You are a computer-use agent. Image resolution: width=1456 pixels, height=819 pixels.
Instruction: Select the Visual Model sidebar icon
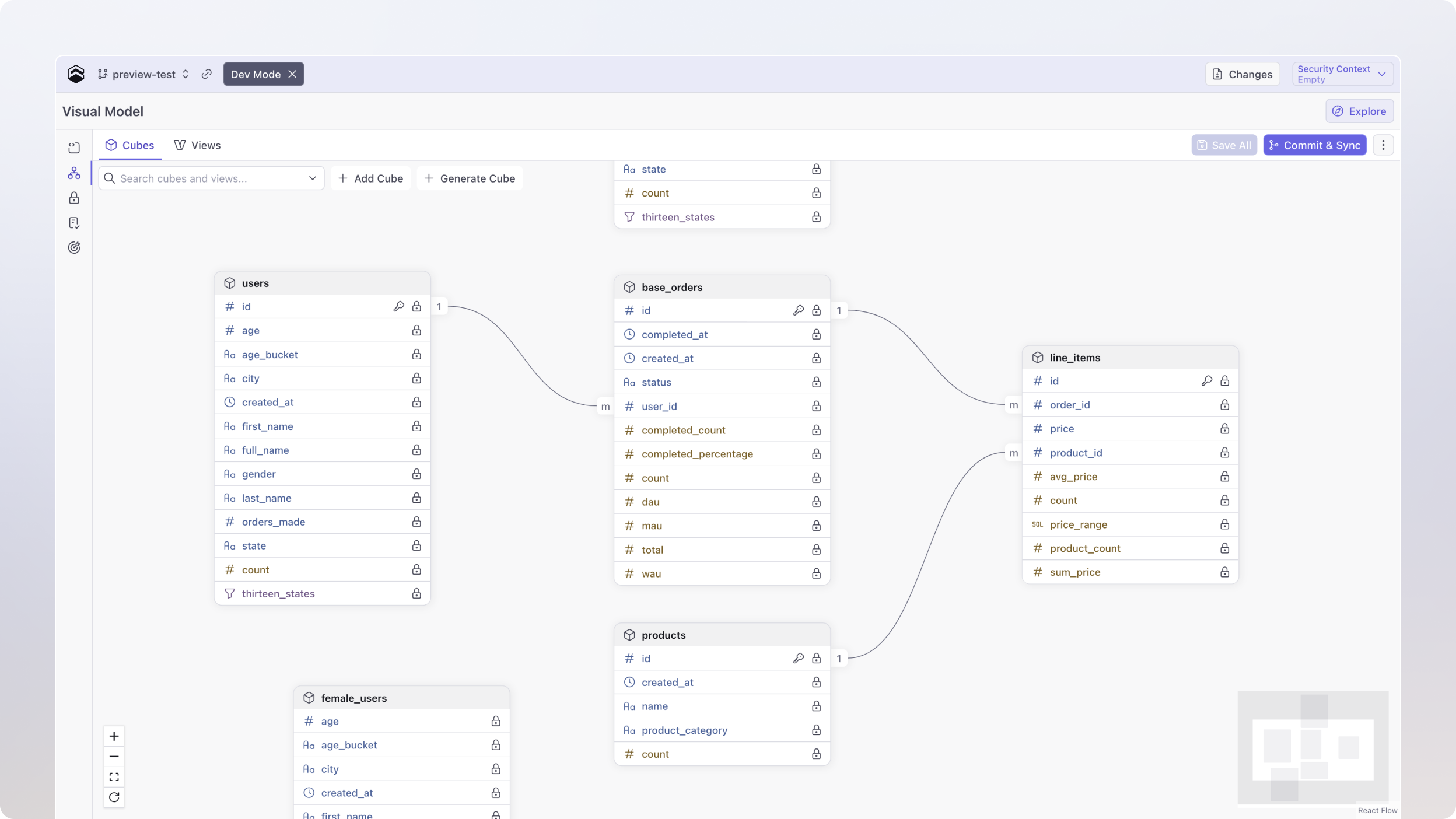point(74,173)
